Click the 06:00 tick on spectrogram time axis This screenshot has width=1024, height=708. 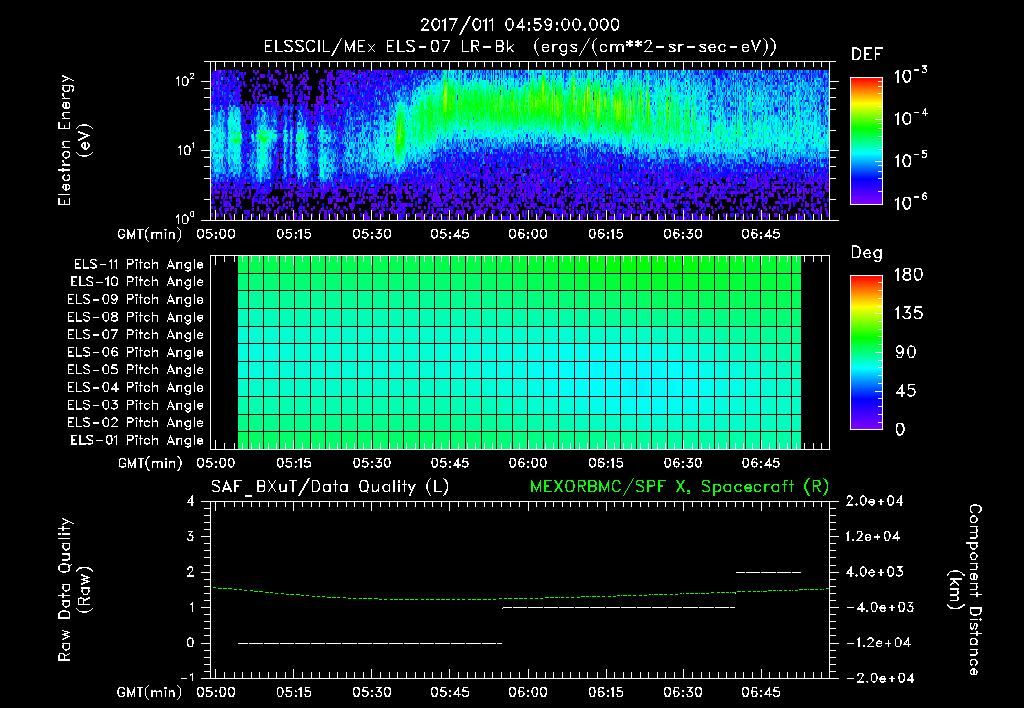pyautogui.click(x=528, y=234)
